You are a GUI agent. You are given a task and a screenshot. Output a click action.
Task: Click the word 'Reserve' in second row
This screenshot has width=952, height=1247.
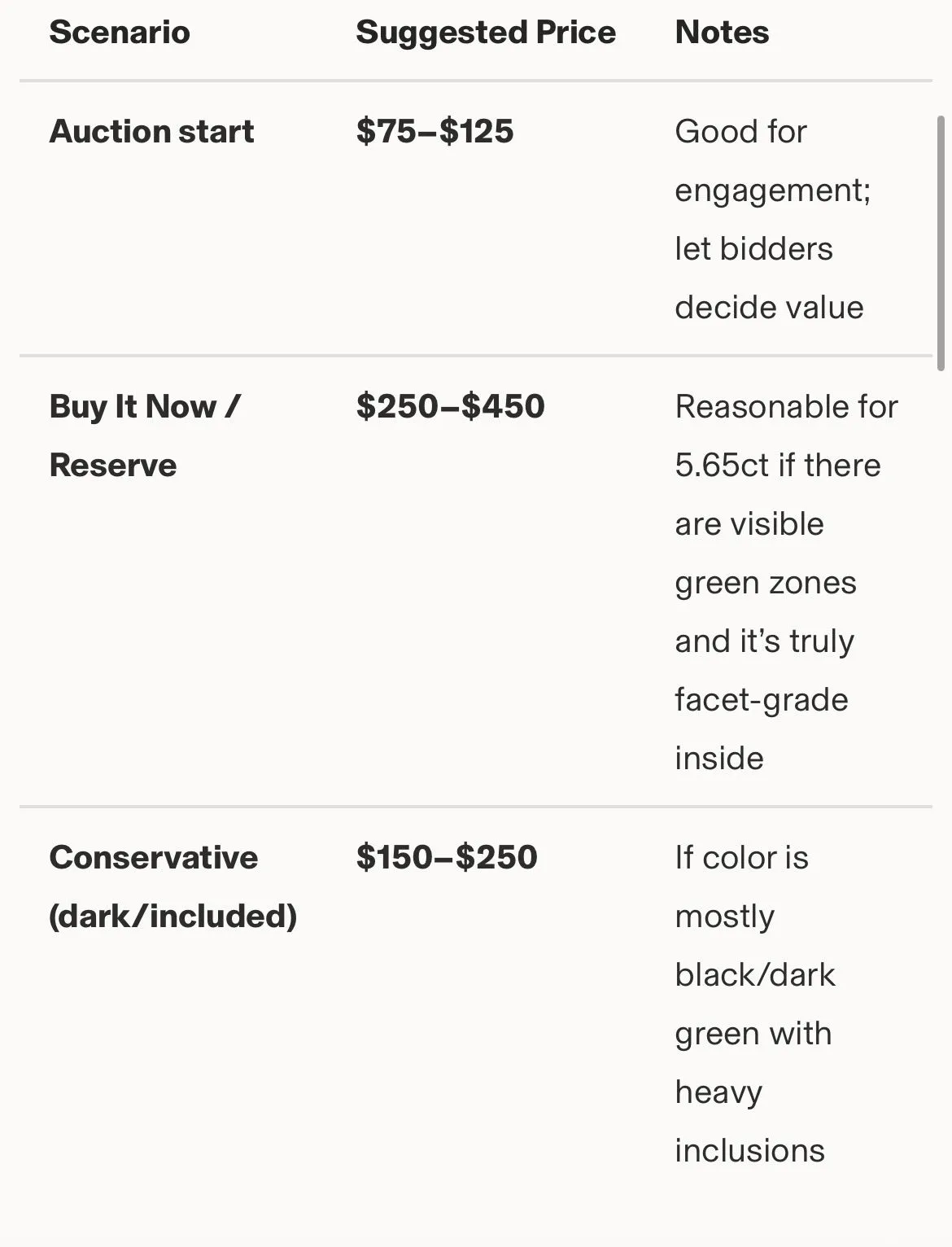coord(113,465)
